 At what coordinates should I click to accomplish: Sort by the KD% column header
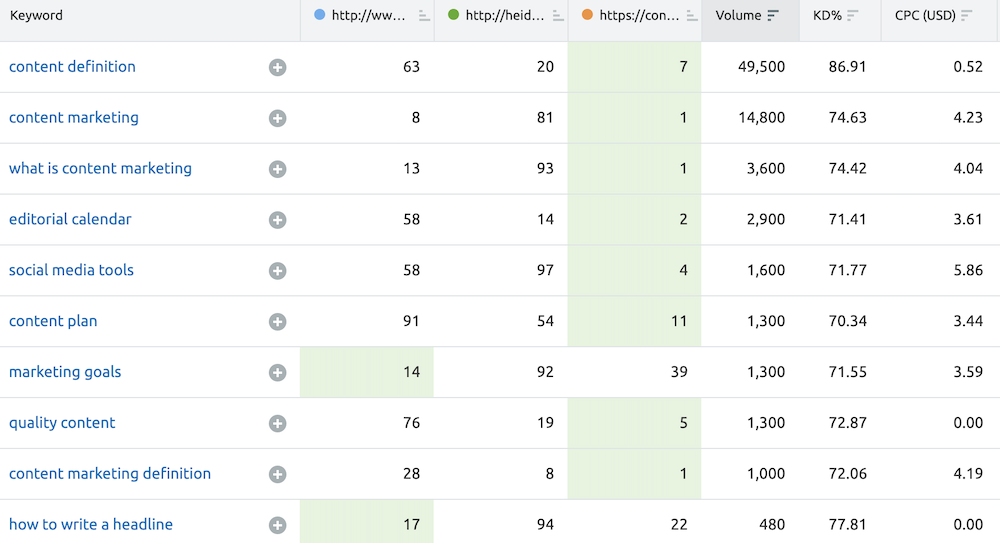click(x=852, y=16)
